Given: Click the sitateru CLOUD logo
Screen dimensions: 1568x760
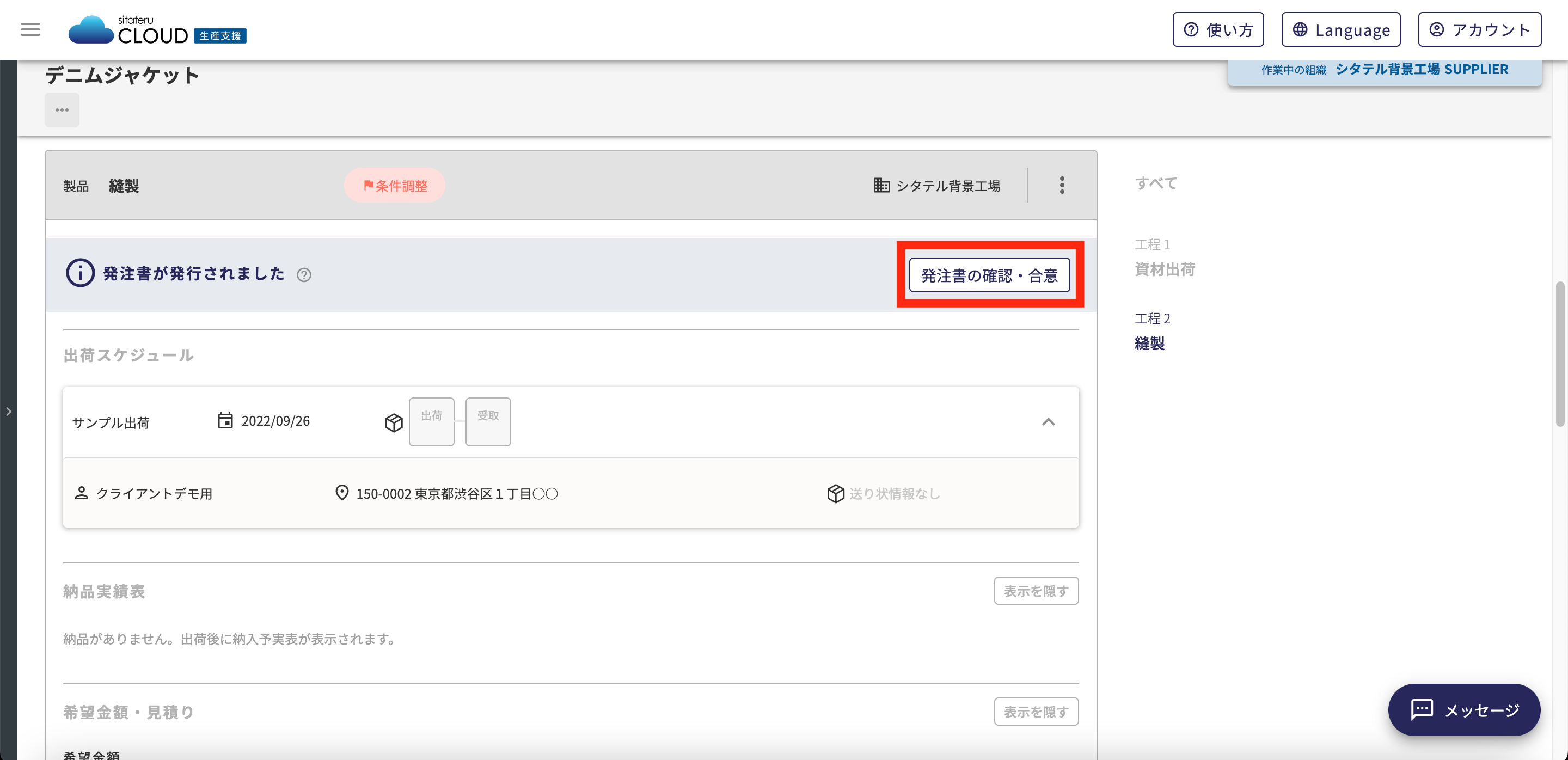Looking at the screenshot, I should (157, 30).
